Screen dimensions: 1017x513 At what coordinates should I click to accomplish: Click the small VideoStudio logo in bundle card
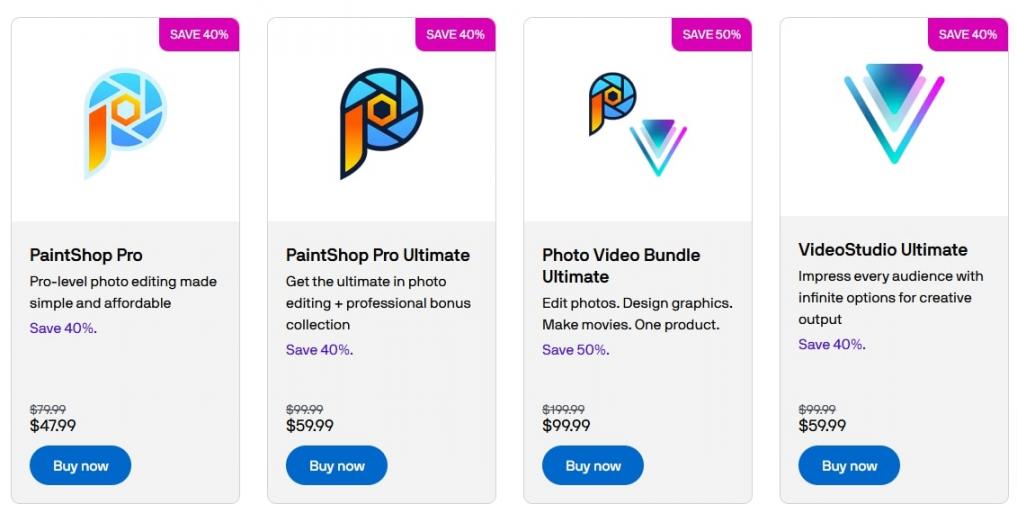658,146
